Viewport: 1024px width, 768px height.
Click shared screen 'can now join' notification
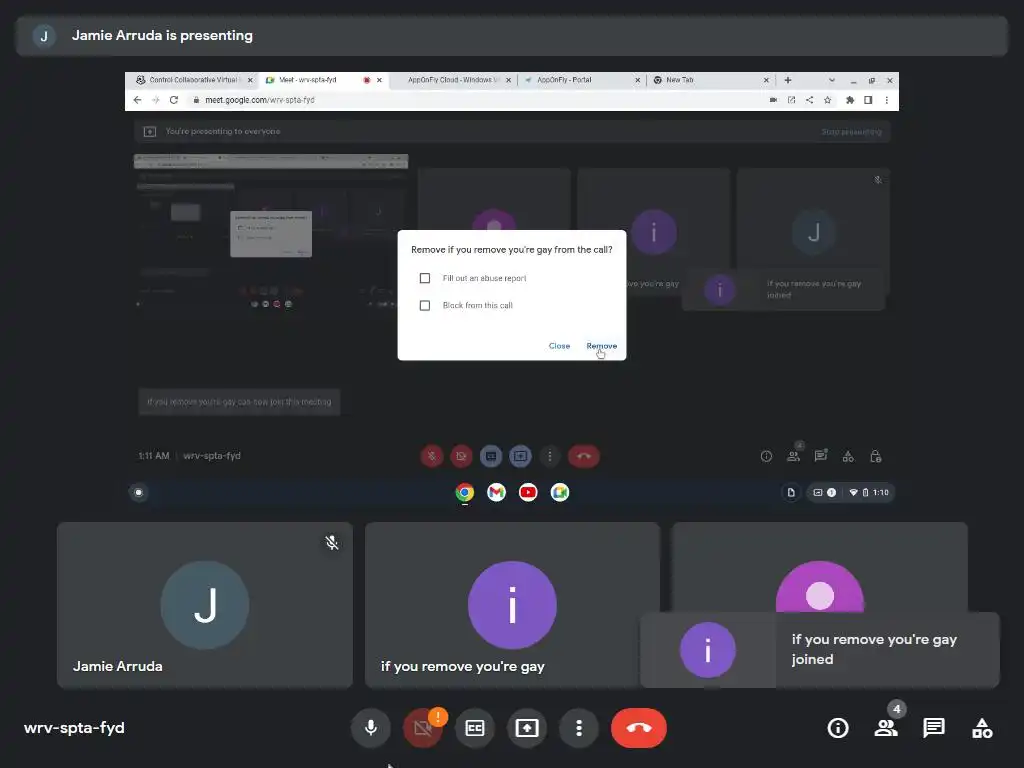pos(239,402)
